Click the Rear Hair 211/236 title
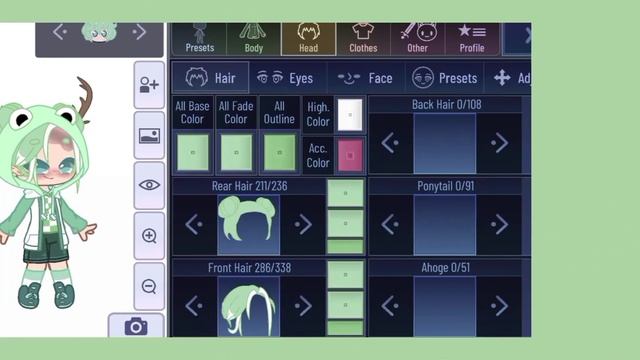 click(249, 186)
